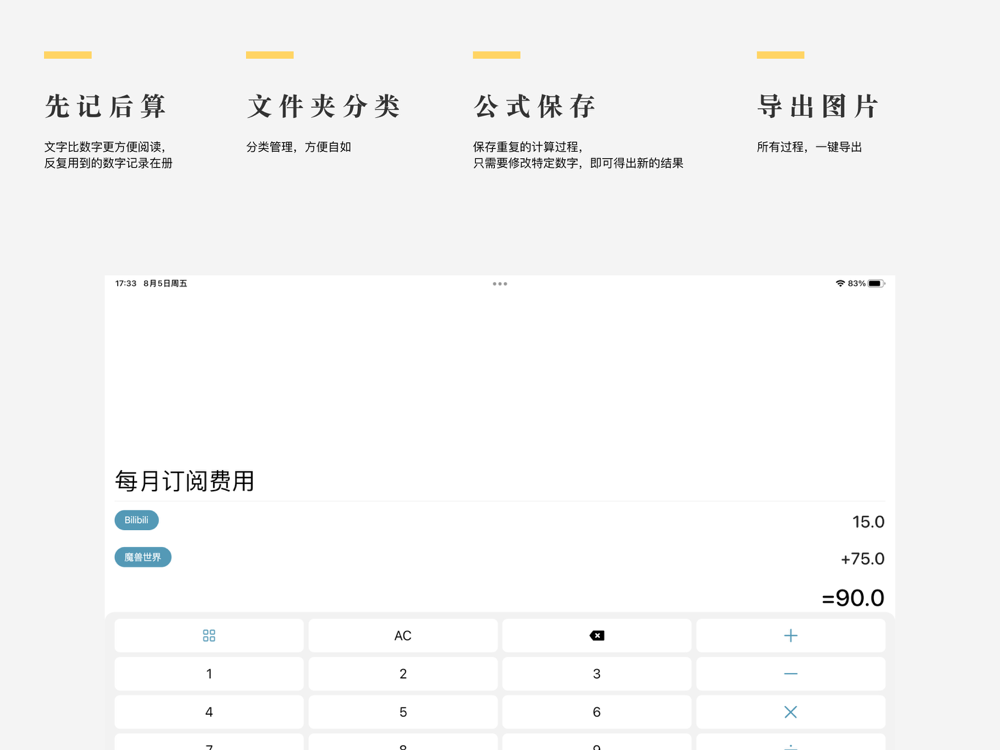Screen dimensions: 1000x750
Task: Tap the backspace delete key
Action: pos(597,635)
